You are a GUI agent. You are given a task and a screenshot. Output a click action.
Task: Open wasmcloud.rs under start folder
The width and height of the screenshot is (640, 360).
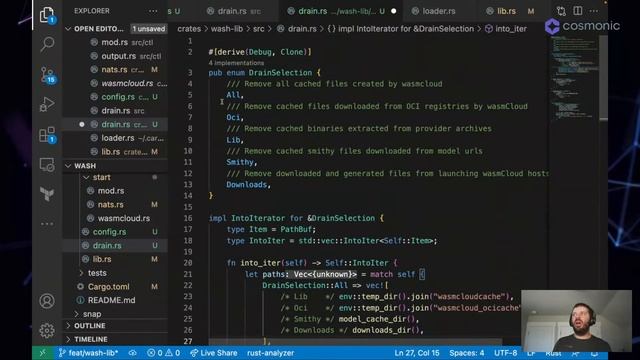coord(115,218)
